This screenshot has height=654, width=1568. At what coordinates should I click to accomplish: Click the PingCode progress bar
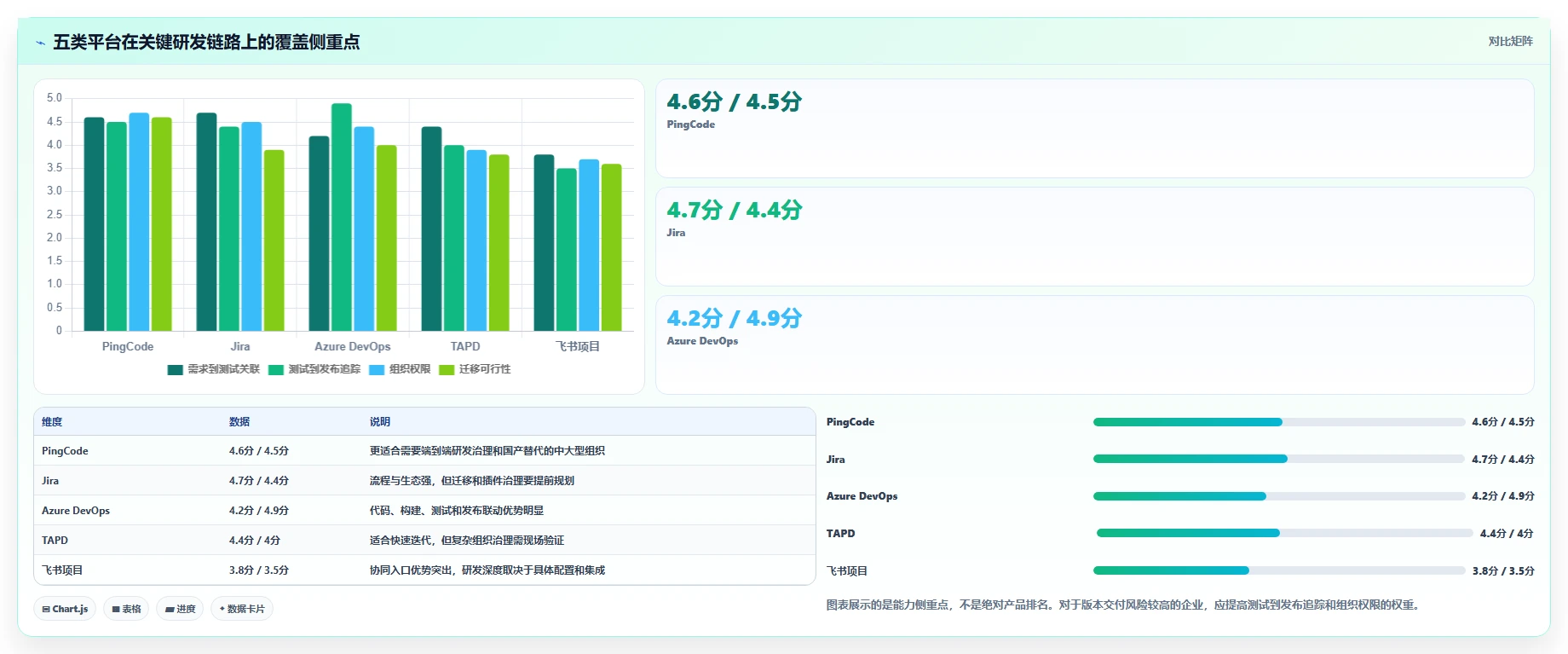(x=1279, y=422)
